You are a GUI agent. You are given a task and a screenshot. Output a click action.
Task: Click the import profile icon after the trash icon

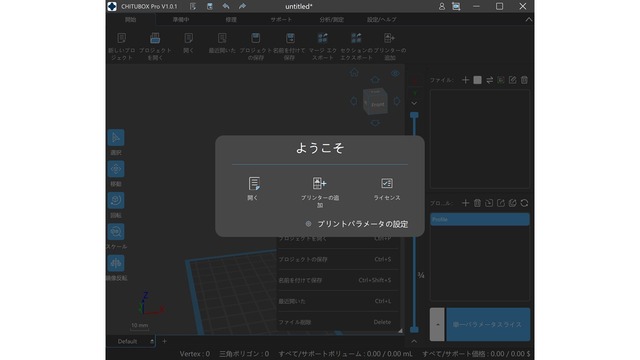(489, 203)
